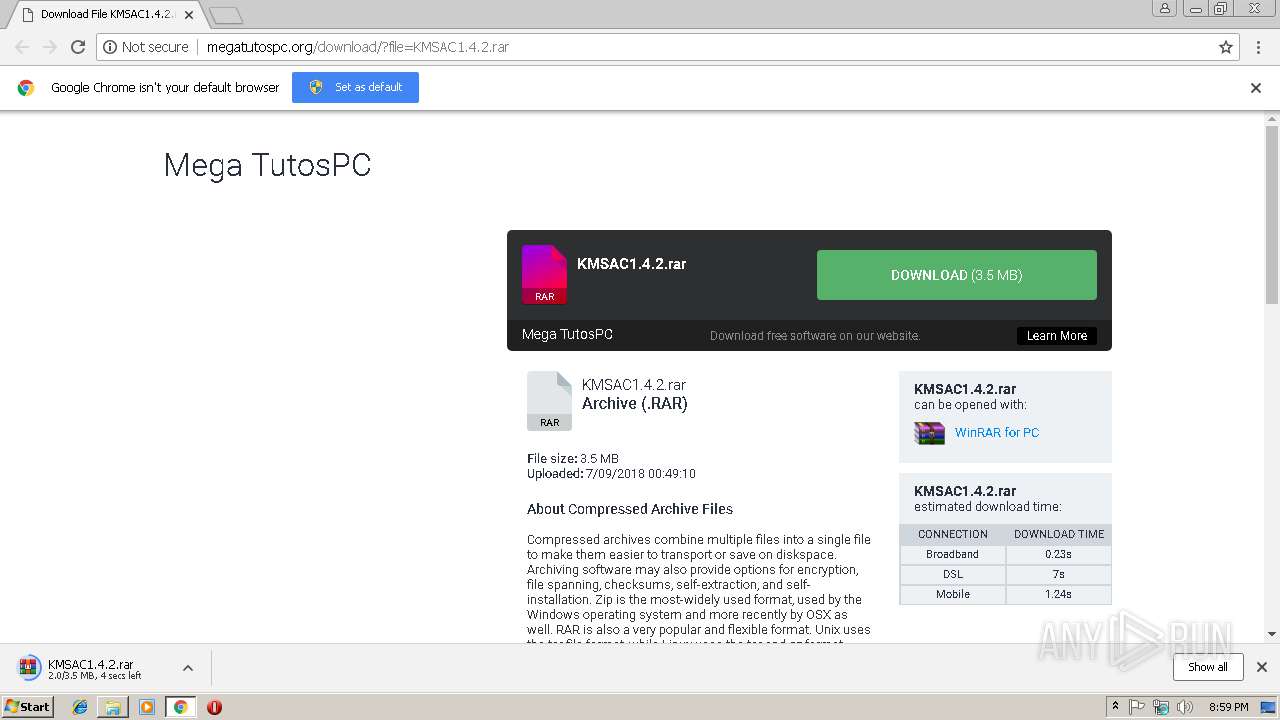Screen dimensions: 1280x720
Task: Click the DSL connection row
Action: pos(1005,574)
